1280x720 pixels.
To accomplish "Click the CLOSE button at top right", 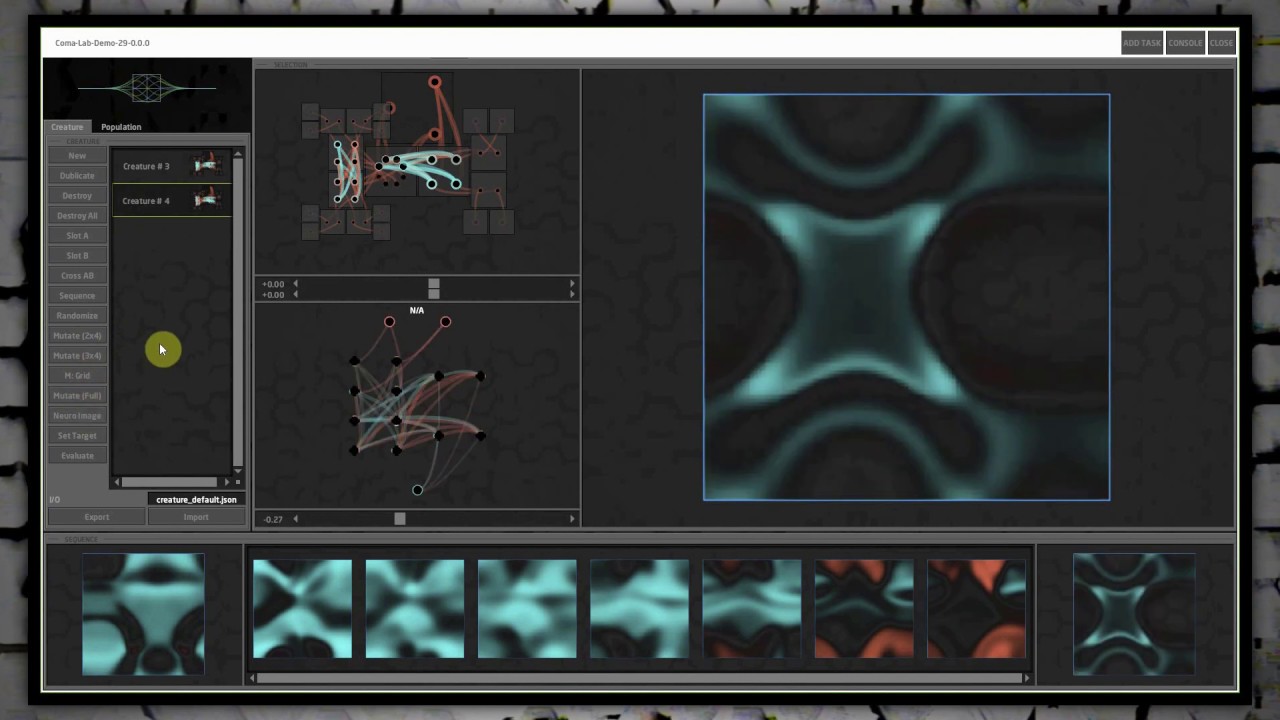I will coord(1221,43).
